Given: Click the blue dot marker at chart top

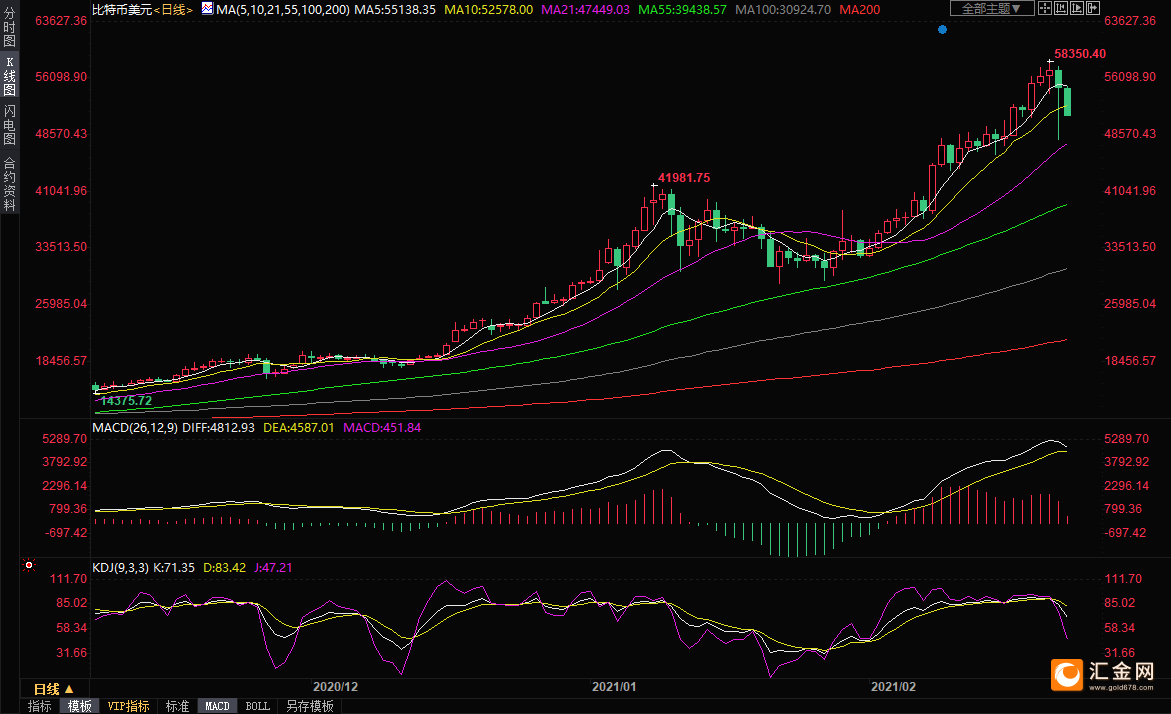Looking at the screenshot, I should click(942, 30).
